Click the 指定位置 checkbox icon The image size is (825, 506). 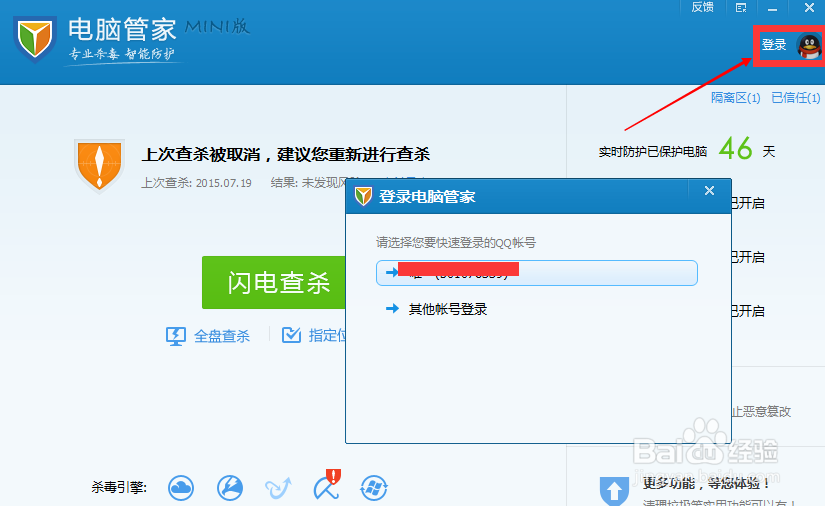(x=291, y=335)
